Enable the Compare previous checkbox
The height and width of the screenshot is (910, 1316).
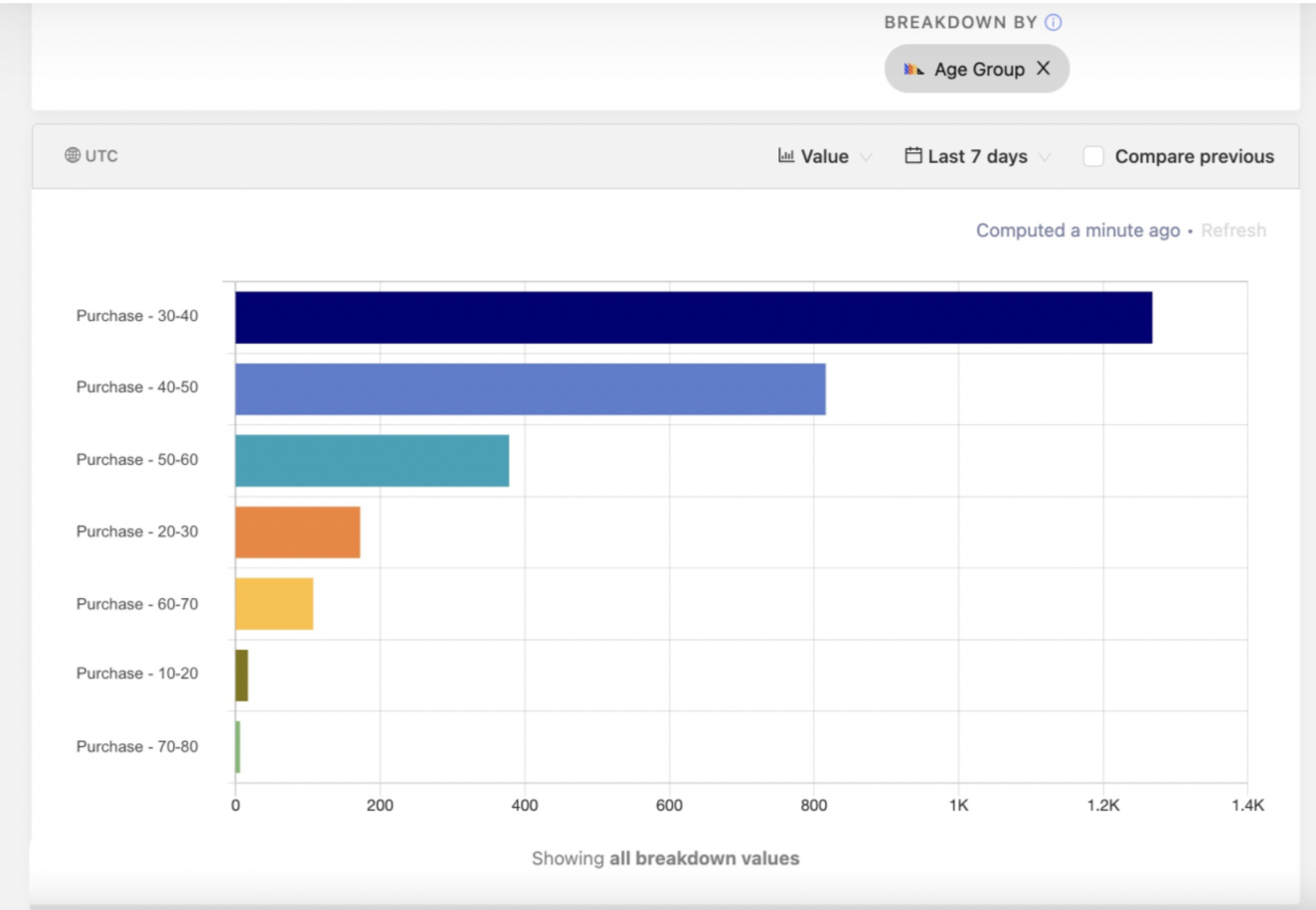point(1093,156)
